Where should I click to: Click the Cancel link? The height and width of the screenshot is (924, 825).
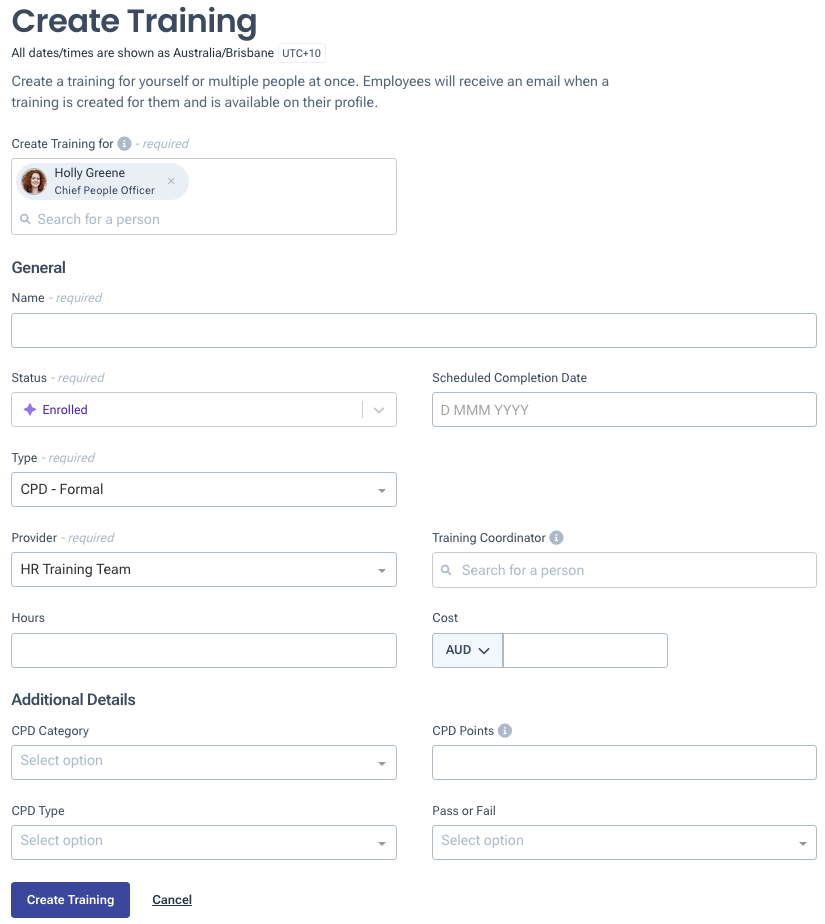(172, 899)
